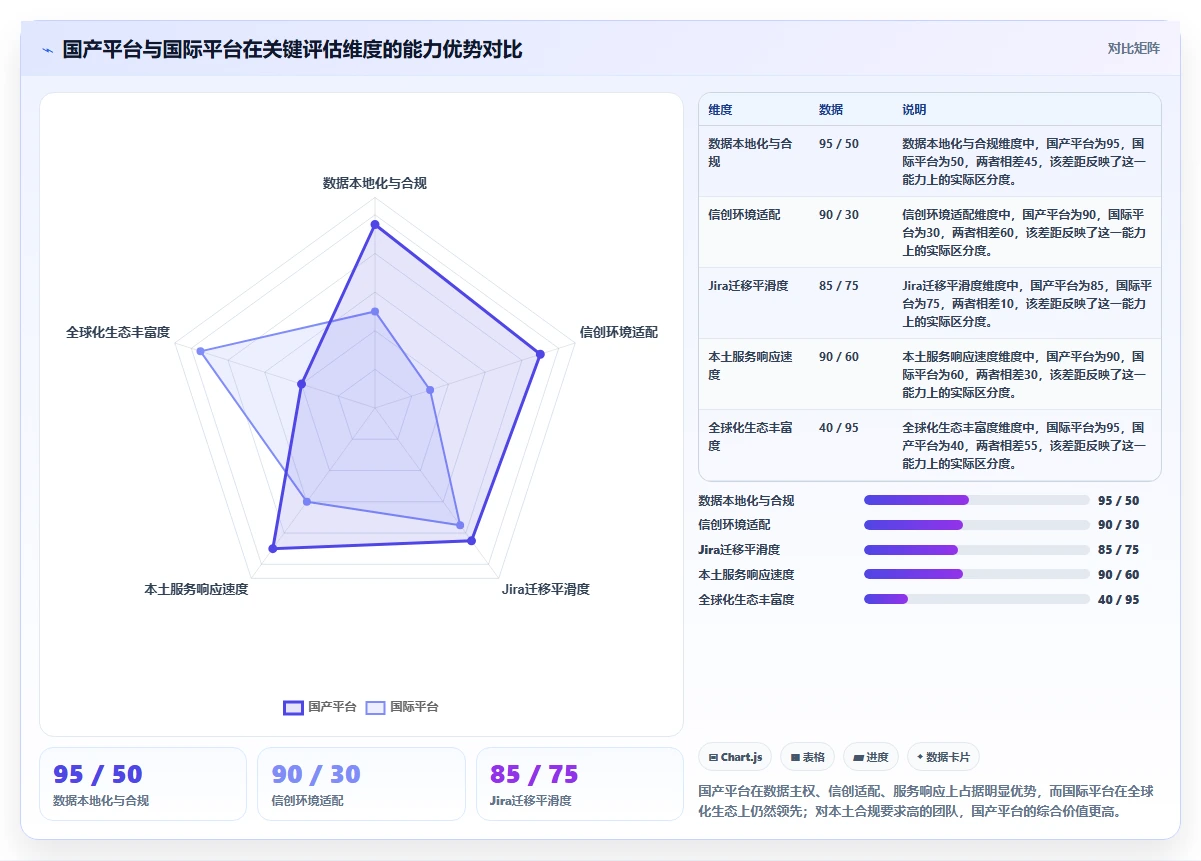The image size is (1201, 861).
Task: Click the 95 / 50 data card
Action: pyautogui.click(x=143, y=784)
